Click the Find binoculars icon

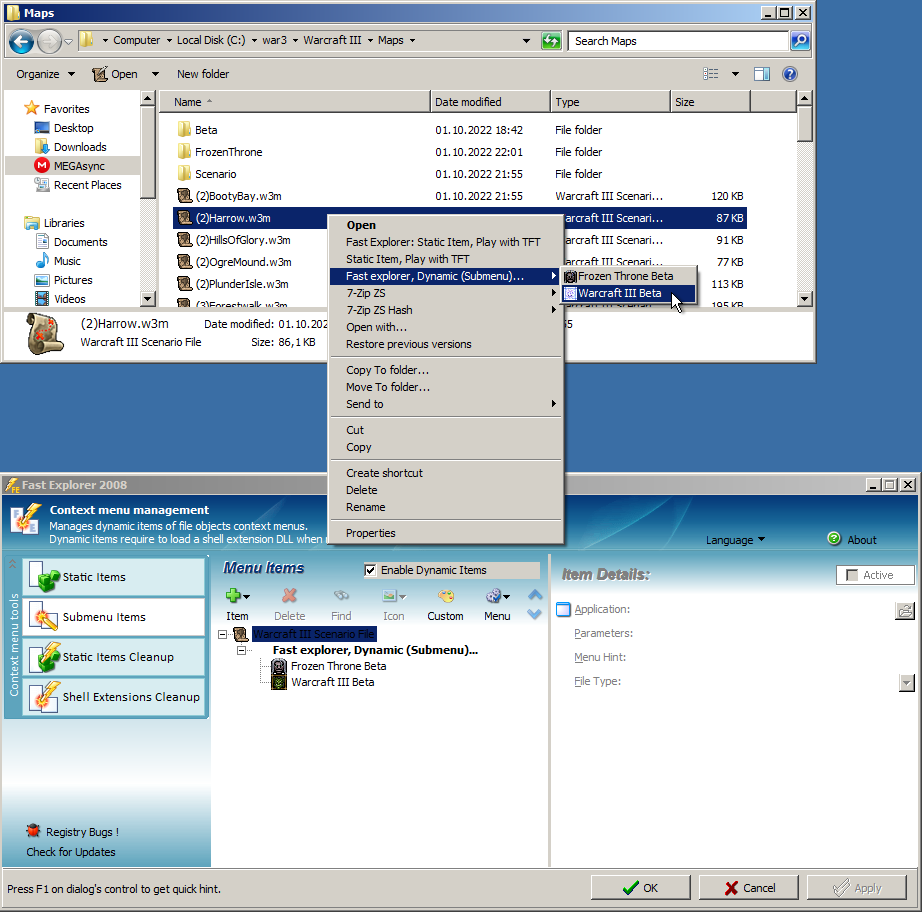(341, 596)
